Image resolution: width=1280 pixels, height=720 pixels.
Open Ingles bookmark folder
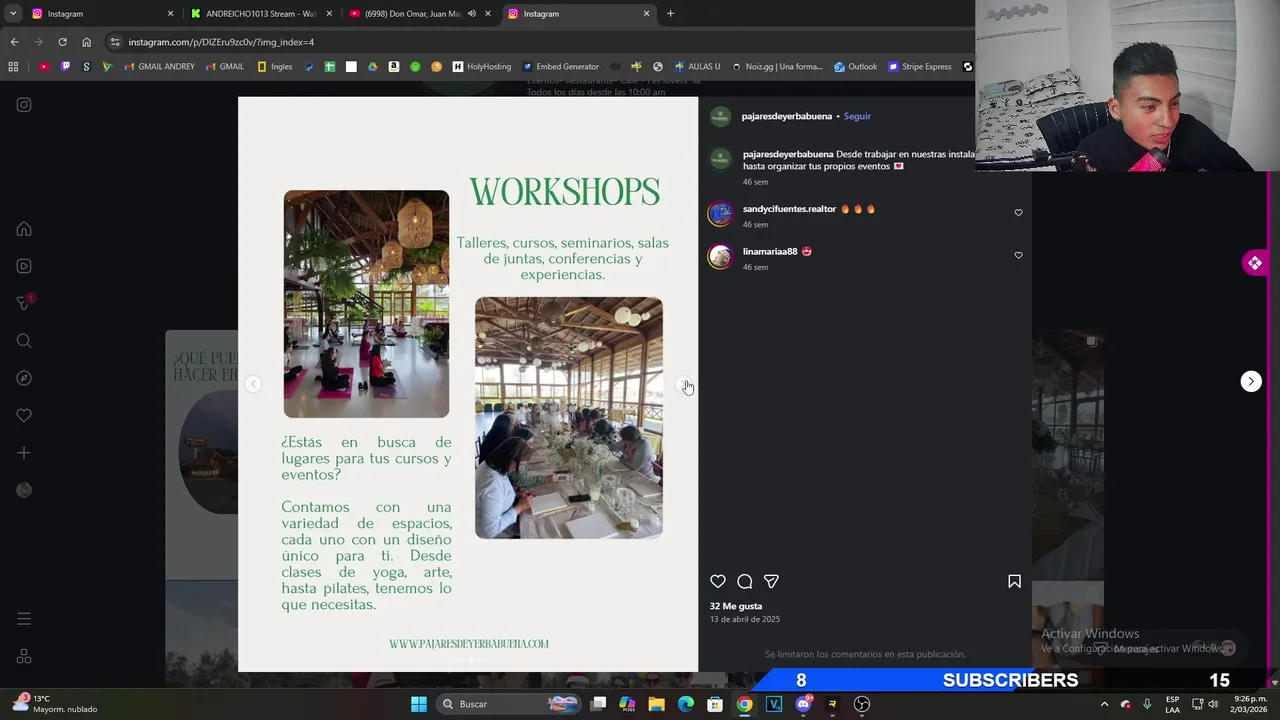point(275,67)
